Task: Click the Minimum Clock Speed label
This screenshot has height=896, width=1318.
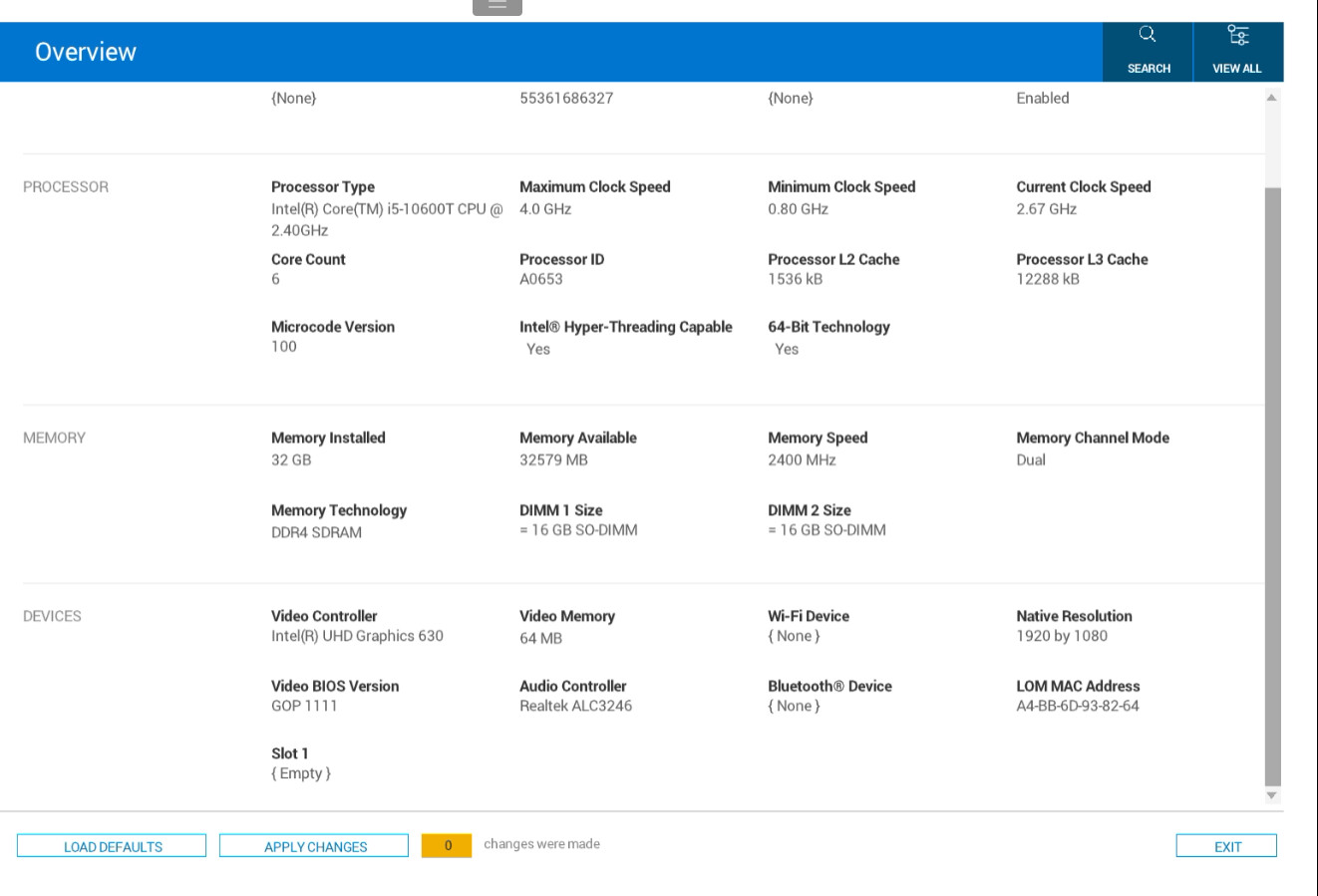Action: (841, 186)
